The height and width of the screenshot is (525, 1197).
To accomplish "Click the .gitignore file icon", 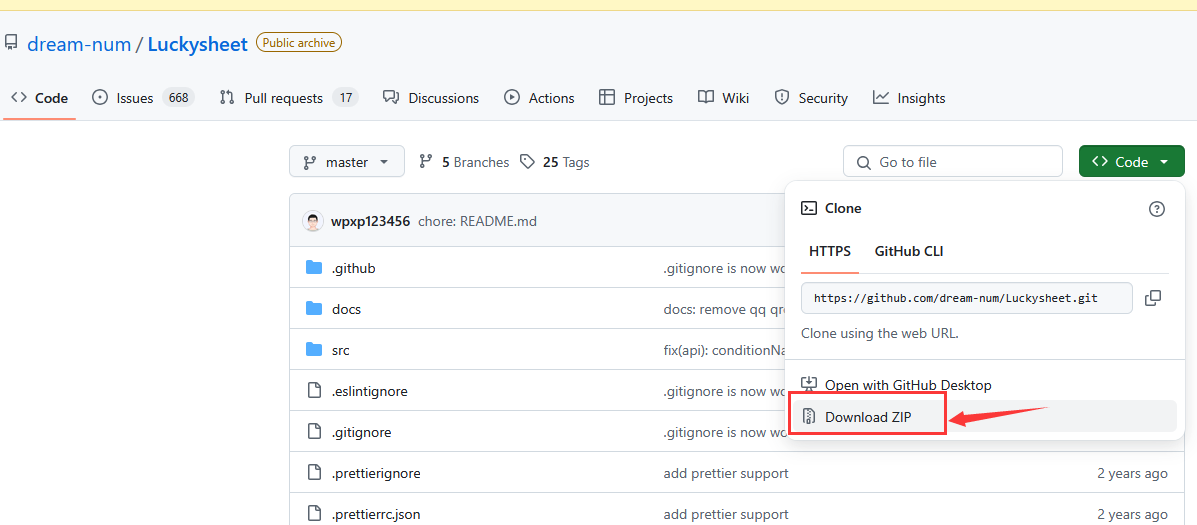I will pyautogui.click(x=314, y=432).
